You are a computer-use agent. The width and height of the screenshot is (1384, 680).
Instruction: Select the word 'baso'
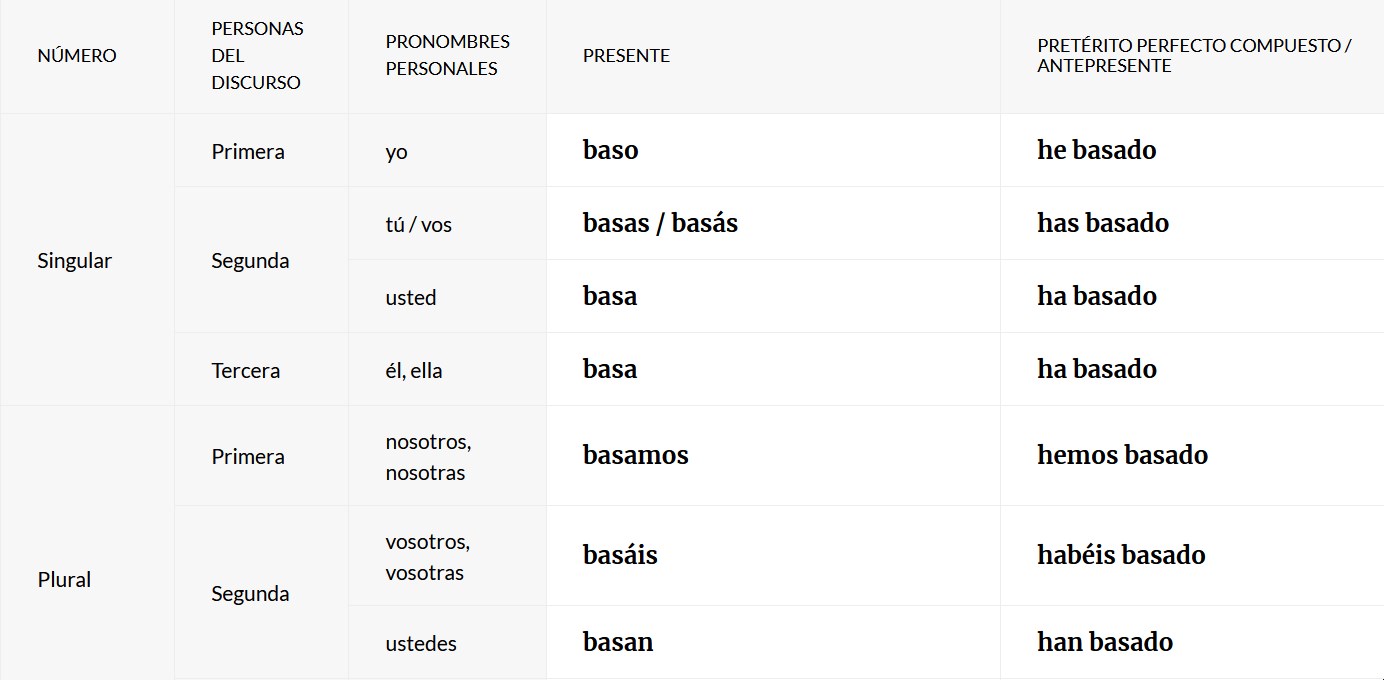610,150
